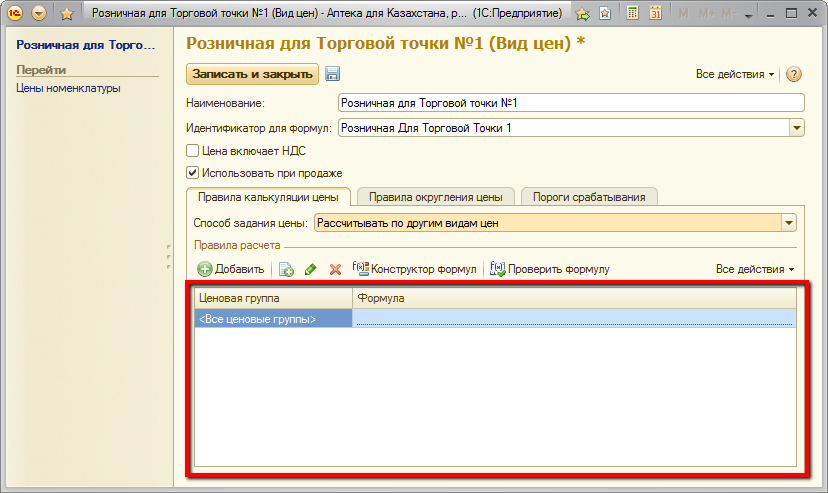
Task: Expand the Способ задания цены dropdown
Action: [789, 223]
